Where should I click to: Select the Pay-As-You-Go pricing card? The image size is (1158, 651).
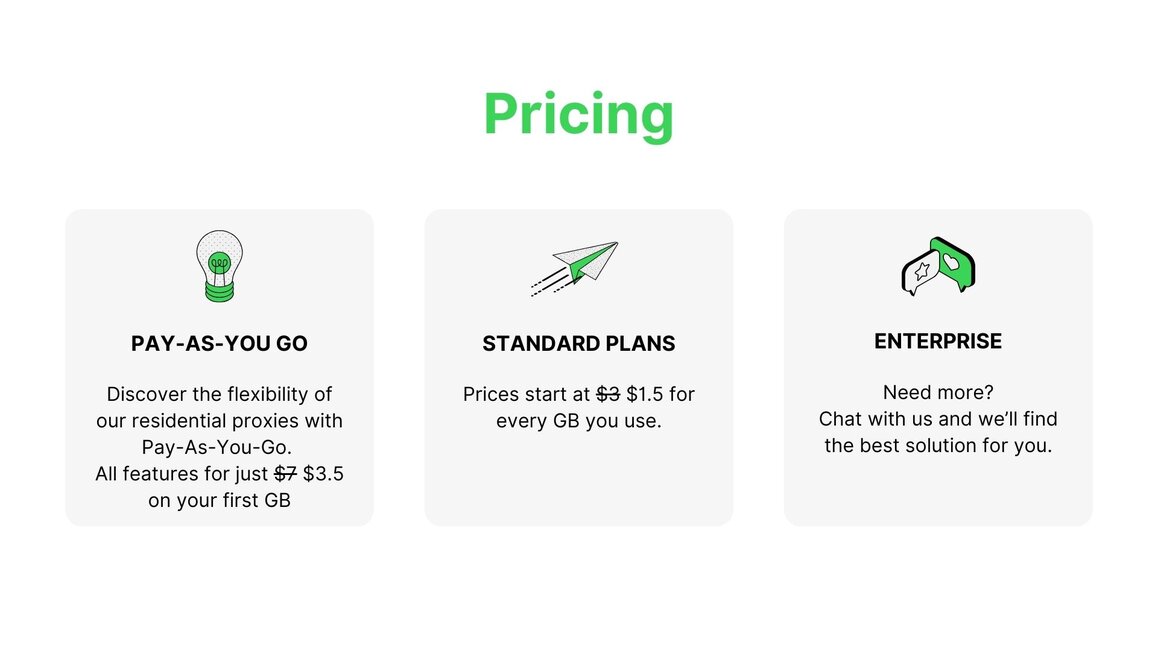(219, 367)
